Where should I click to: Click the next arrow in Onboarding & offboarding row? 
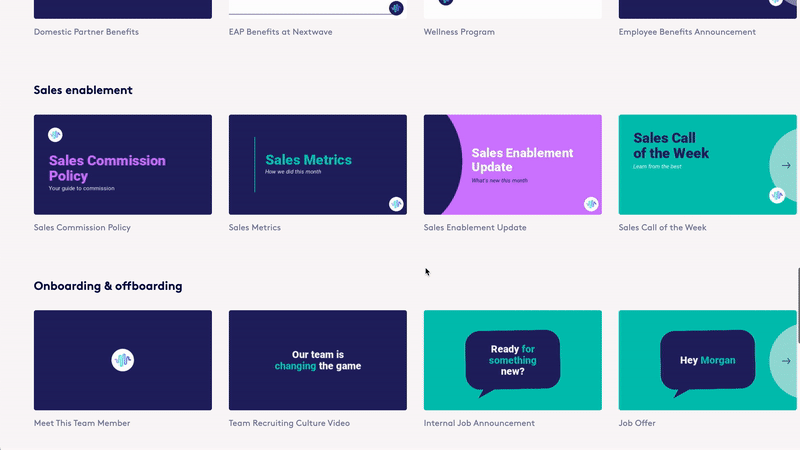click(x=786, y=361)
